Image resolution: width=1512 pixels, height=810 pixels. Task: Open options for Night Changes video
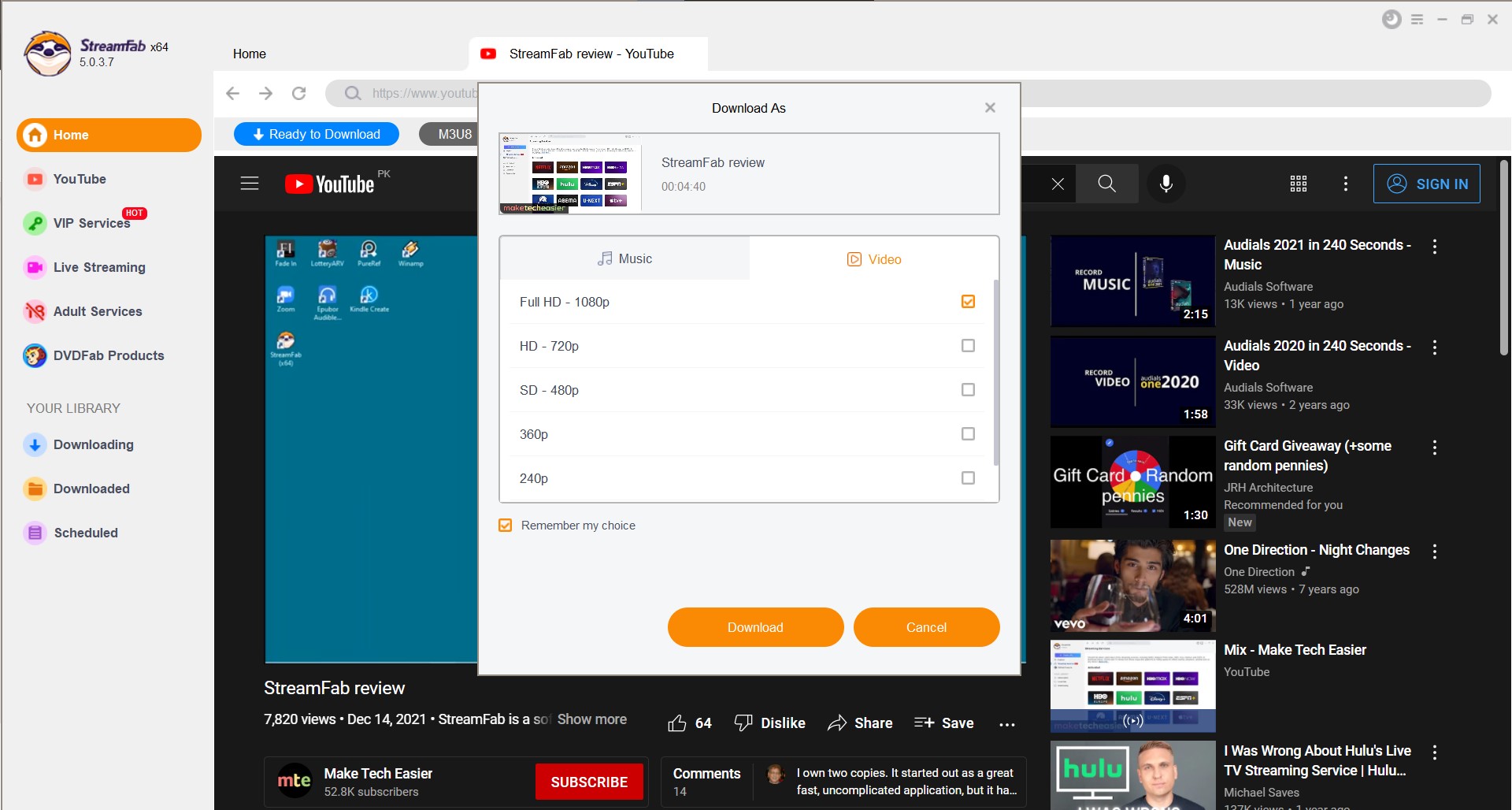click(x=1435, y=552)
